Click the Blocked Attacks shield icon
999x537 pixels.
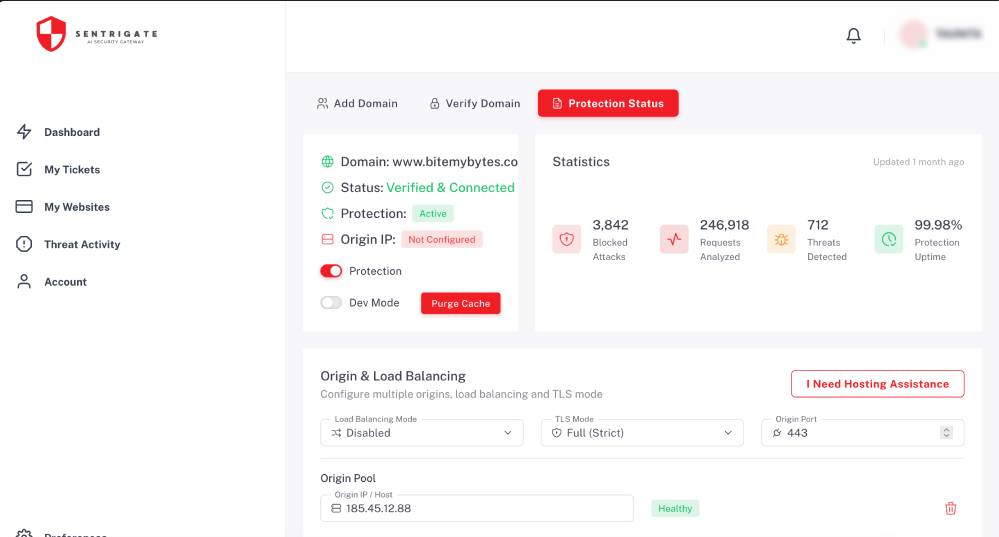point(566,240)
